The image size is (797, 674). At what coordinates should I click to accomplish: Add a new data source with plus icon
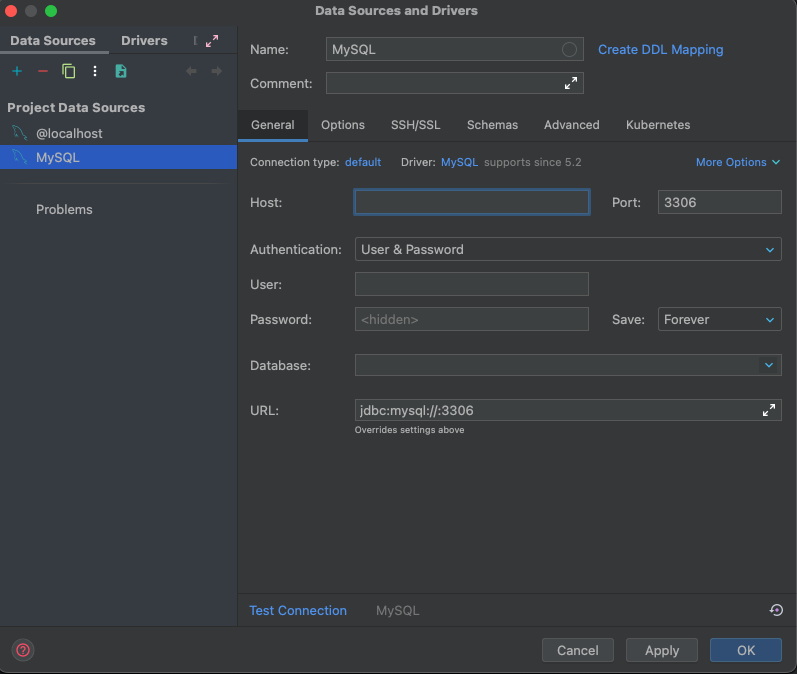(17, 71)
